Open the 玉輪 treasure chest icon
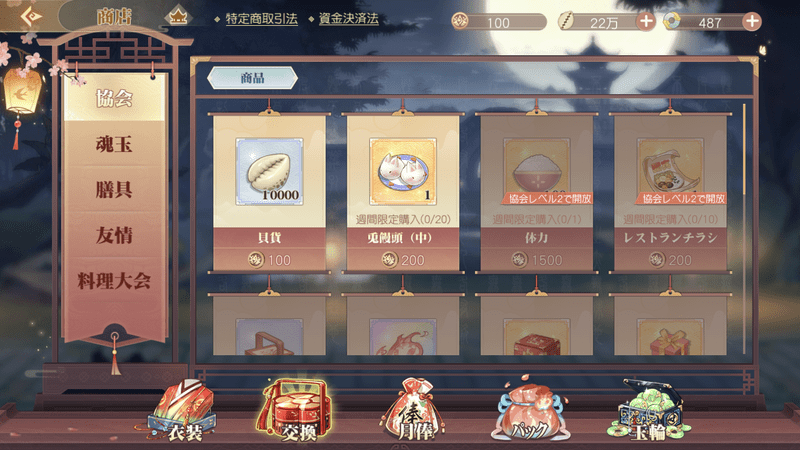The width and height of the screenshot is (800, 450). coord(649,411)
